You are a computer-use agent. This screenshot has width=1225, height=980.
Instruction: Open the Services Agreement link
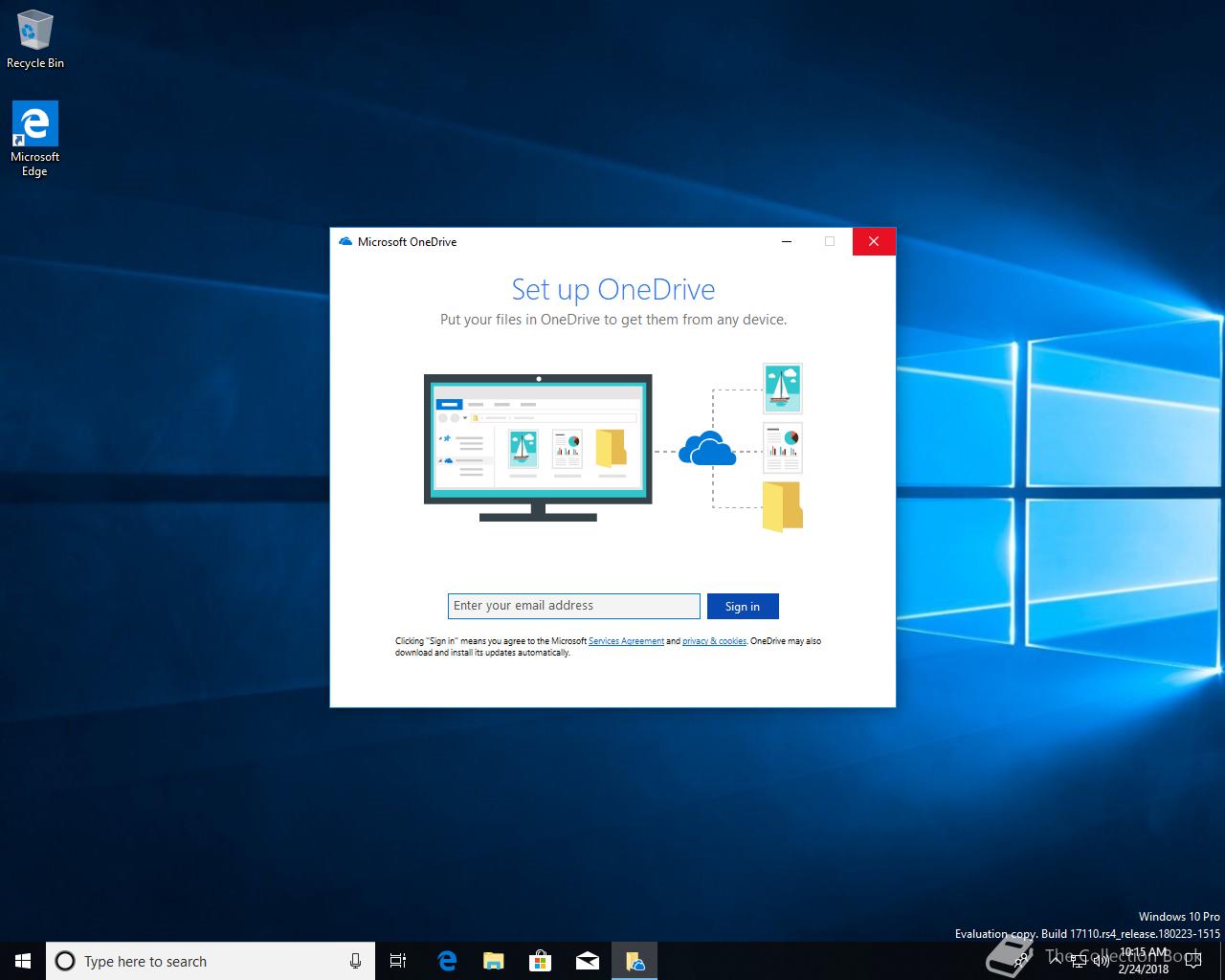pos(626,641)
